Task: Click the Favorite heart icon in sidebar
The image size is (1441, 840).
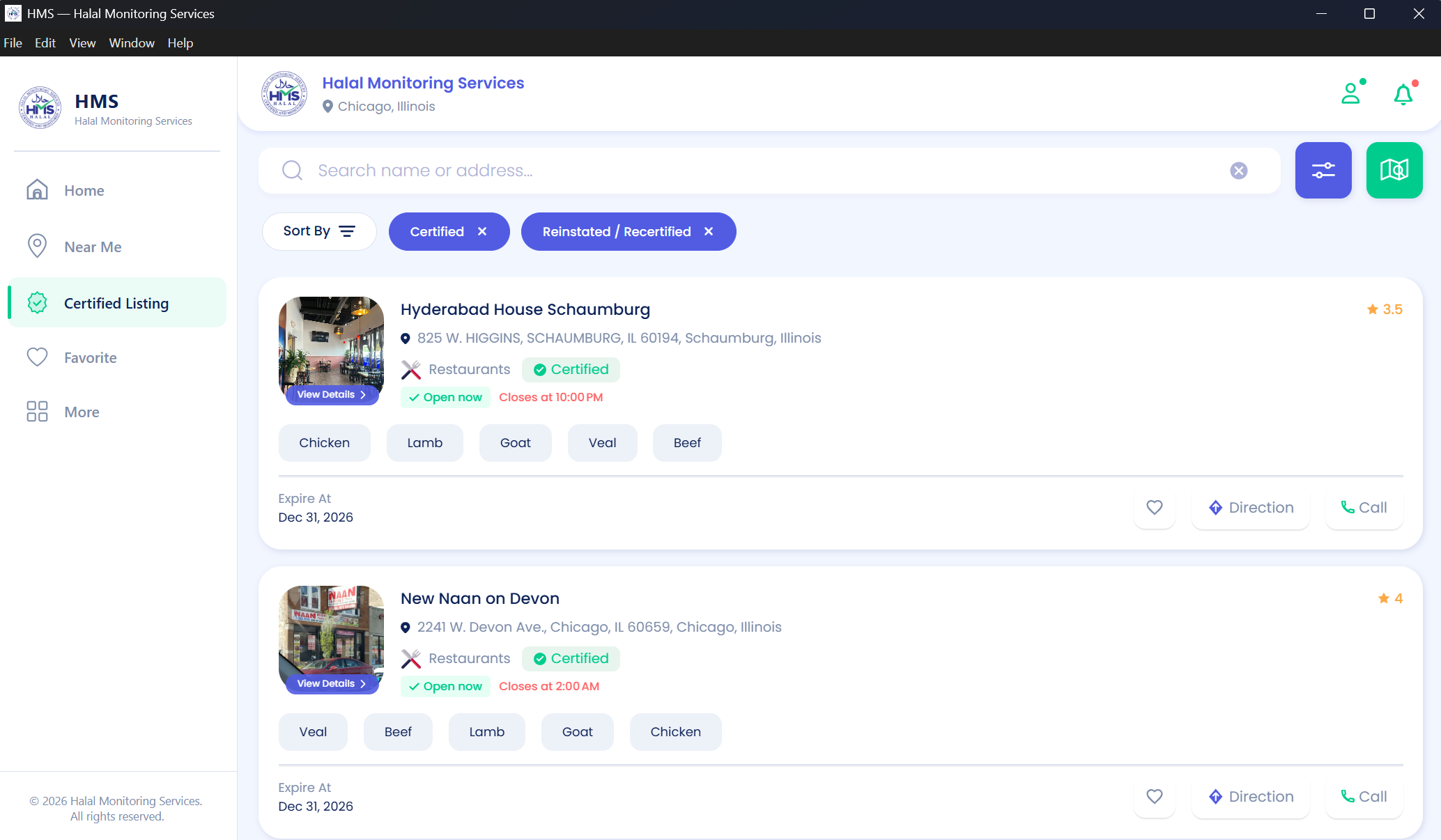Action: [x=37, y=357]
